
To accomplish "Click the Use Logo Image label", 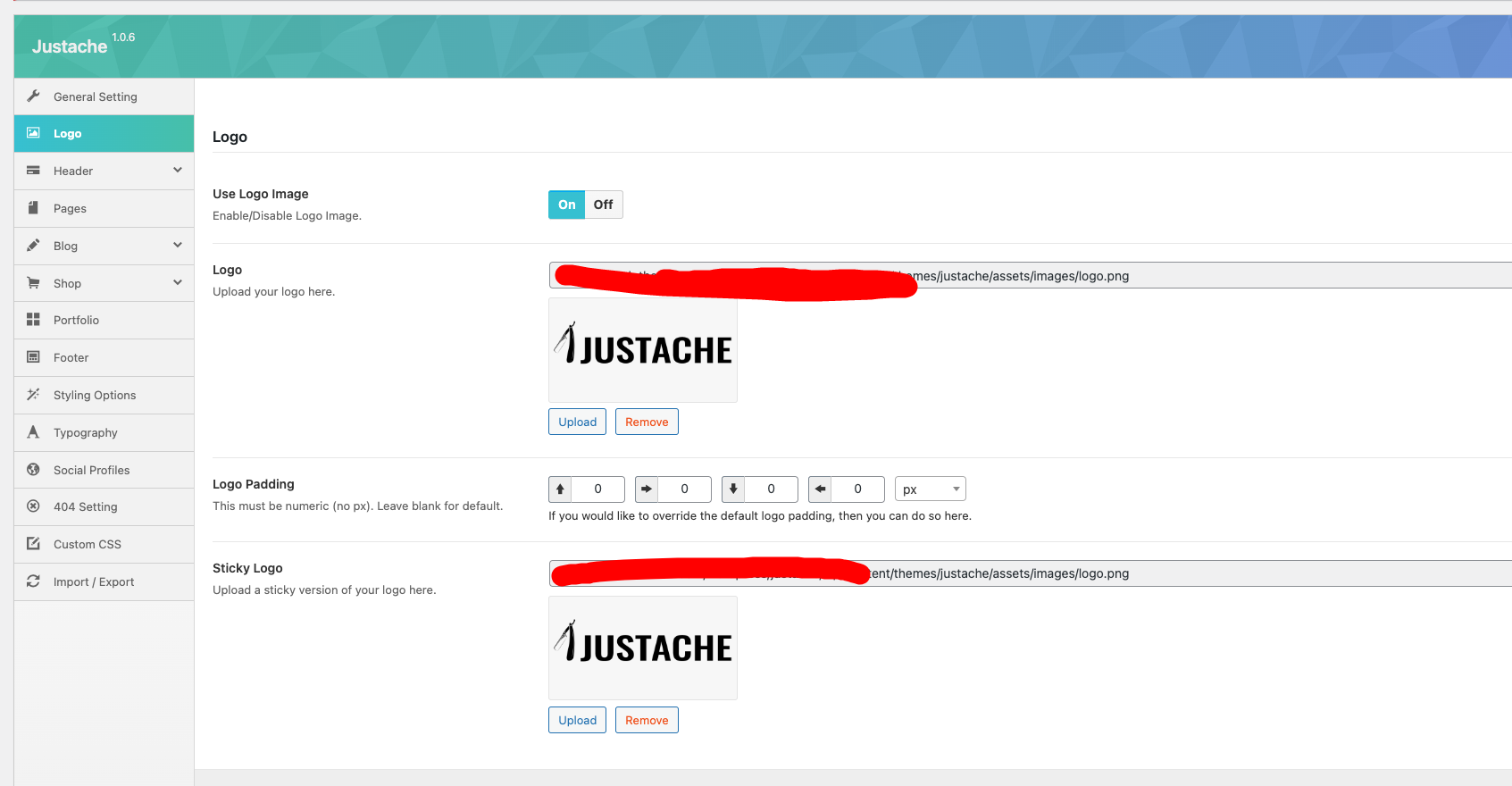I will point(261,194).
